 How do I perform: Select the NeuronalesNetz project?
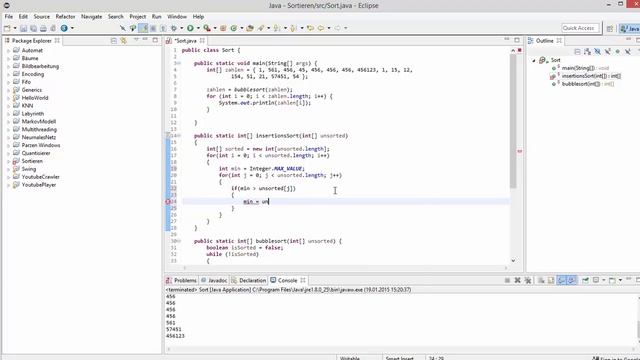point(39,138)
